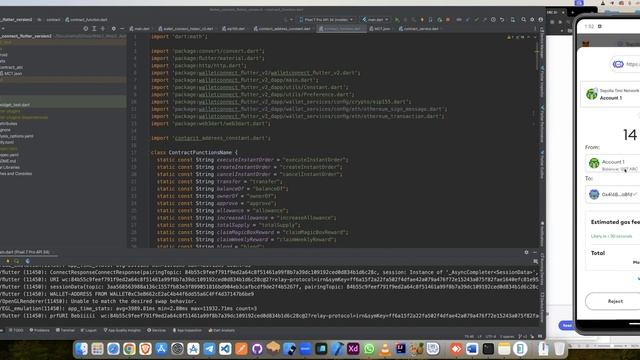Switch to the main.dart editor tab
The image size is (640, 360).
click(140, 29)
